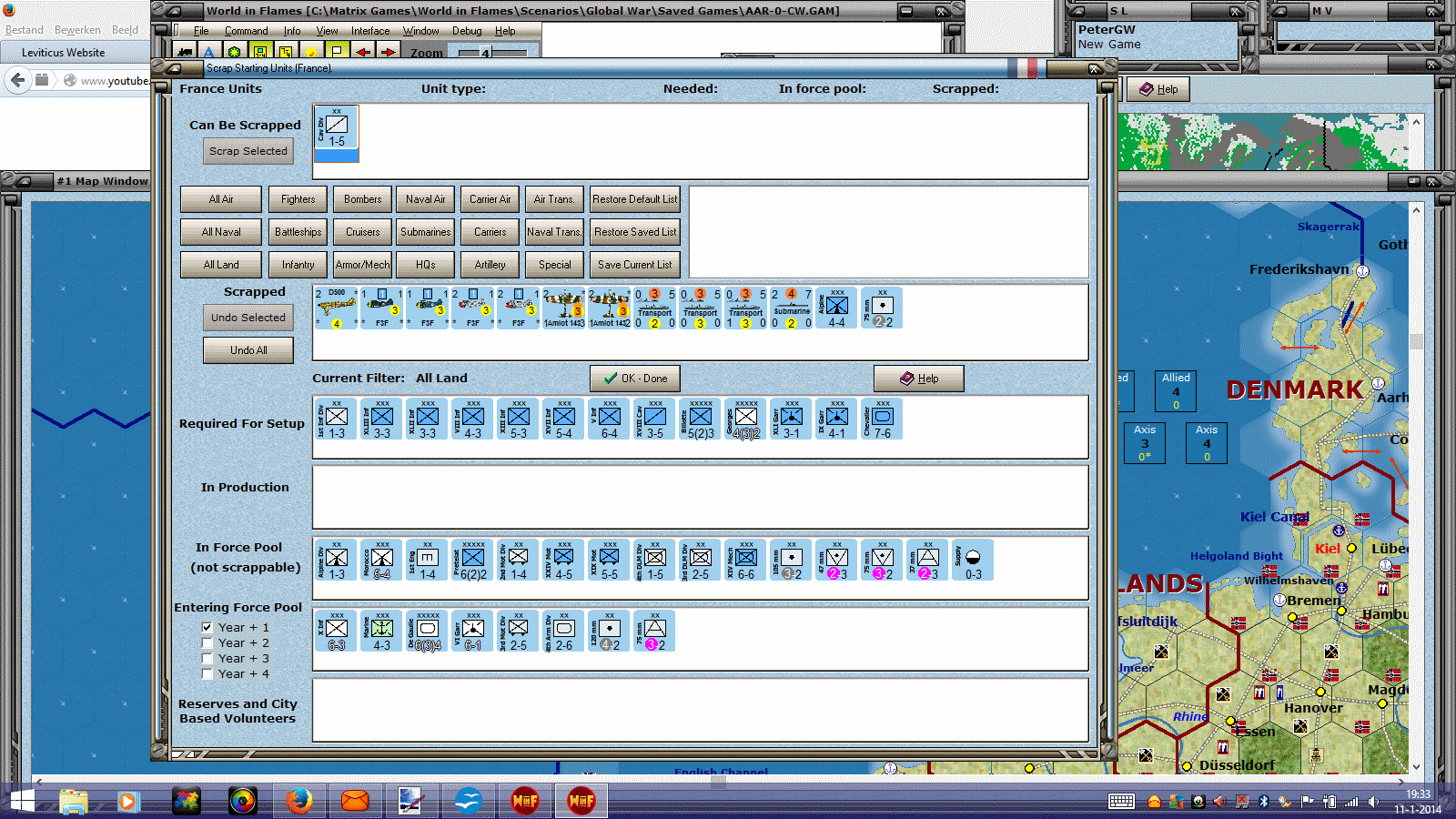Click the Undo Selected button

pyautogui.click(x=248, y=318)
